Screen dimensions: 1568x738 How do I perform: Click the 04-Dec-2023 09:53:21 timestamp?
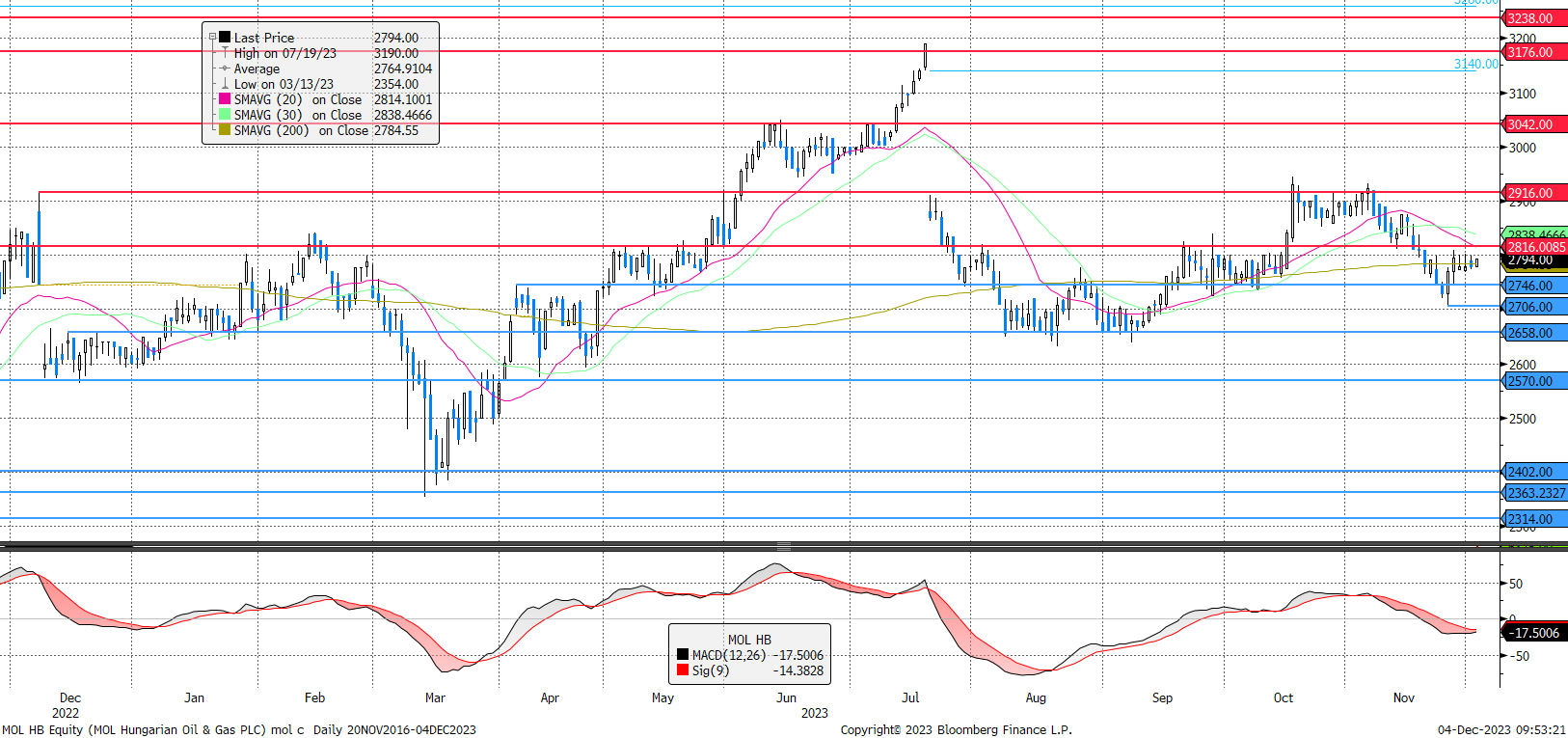point(1501,729)
